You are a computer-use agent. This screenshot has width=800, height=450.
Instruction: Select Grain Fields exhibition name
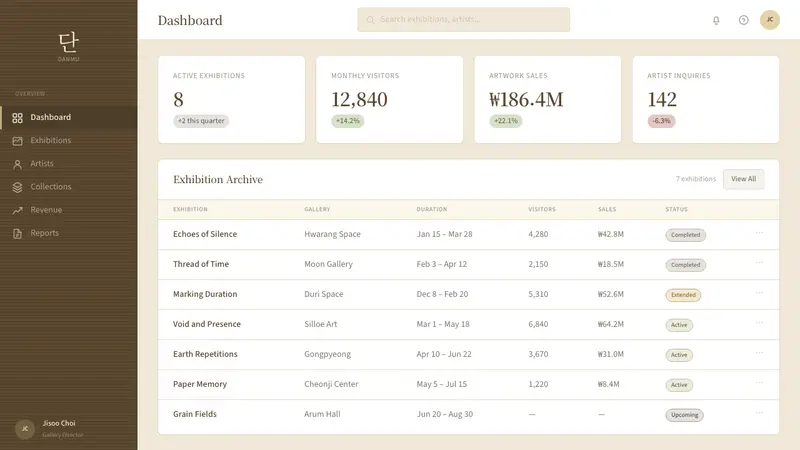point(194,414)
